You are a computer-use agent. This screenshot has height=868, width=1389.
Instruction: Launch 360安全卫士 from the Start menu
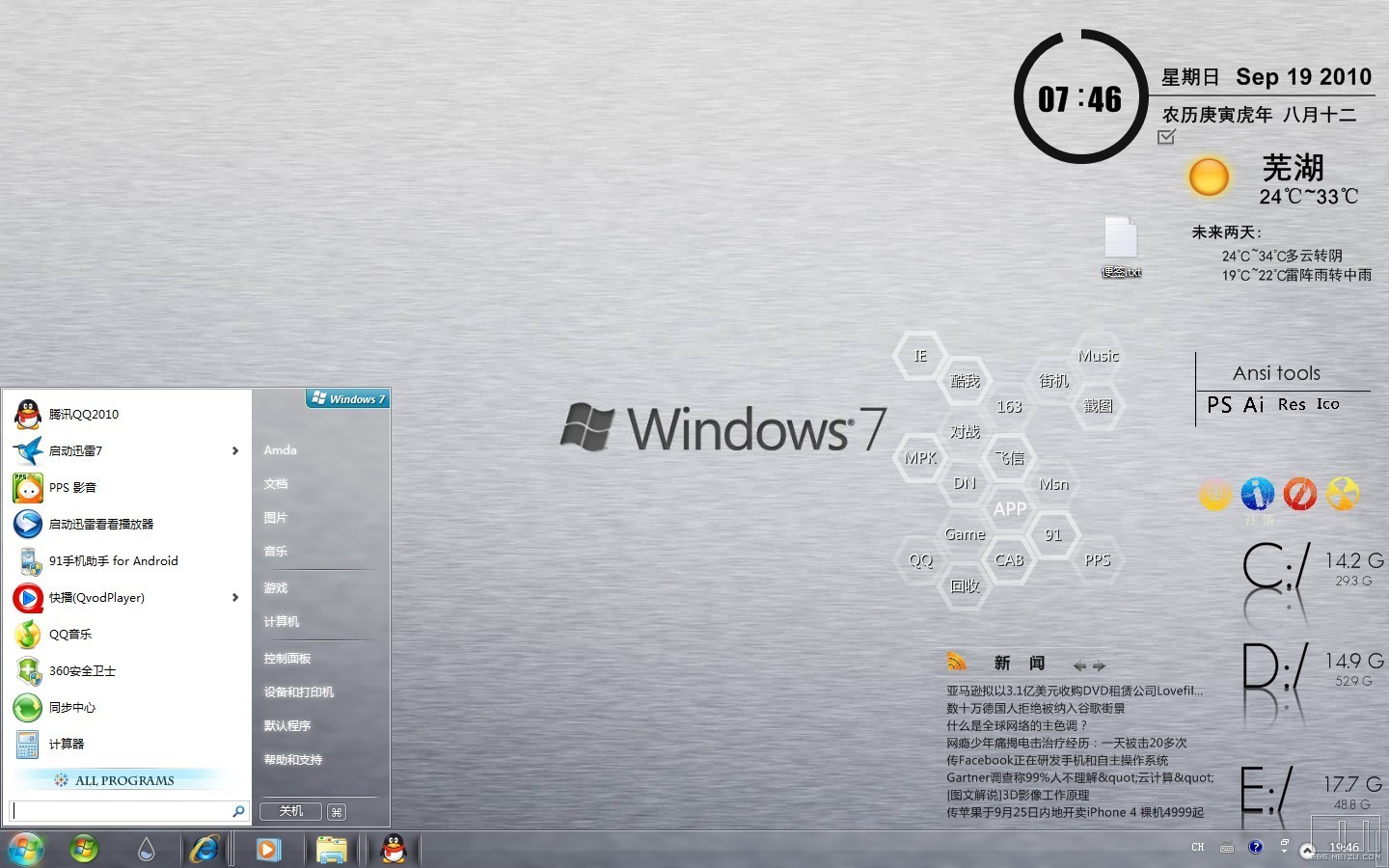click(x=126, y=670)
